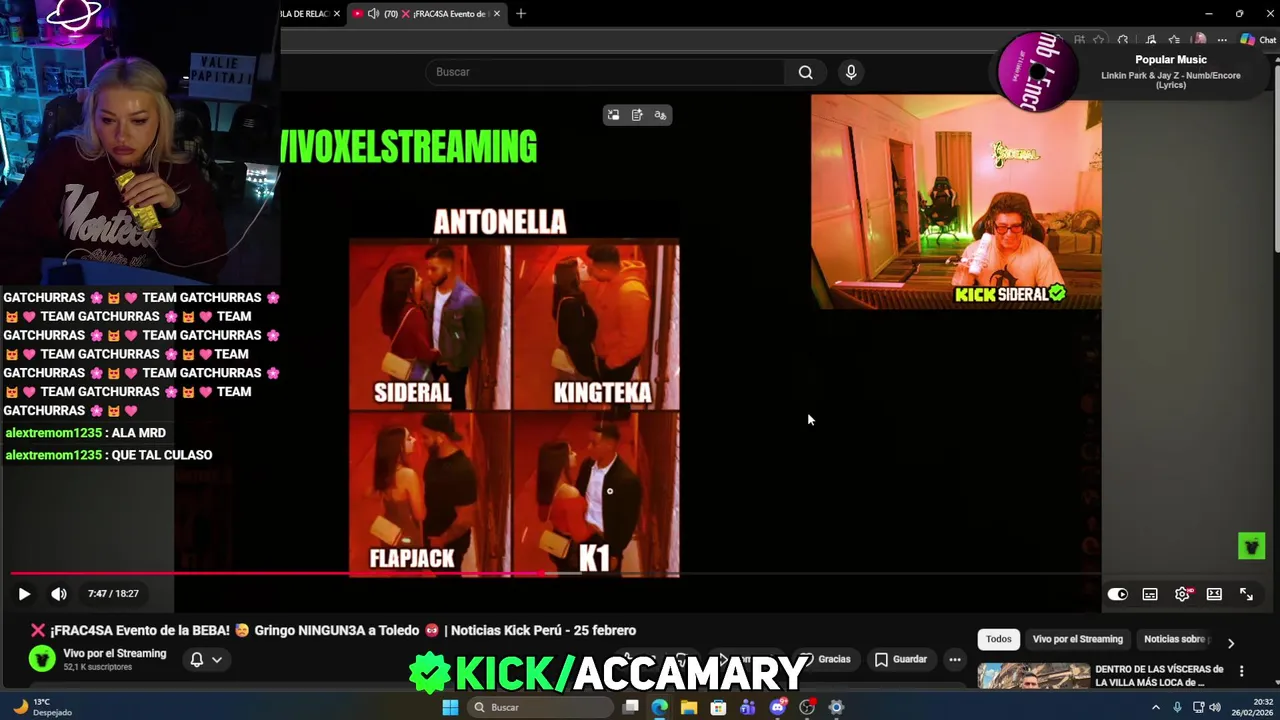The height and width of the screenshot is (720, 1280).
Task: Open Windows Start menu
Action: (x=450, y=707)
